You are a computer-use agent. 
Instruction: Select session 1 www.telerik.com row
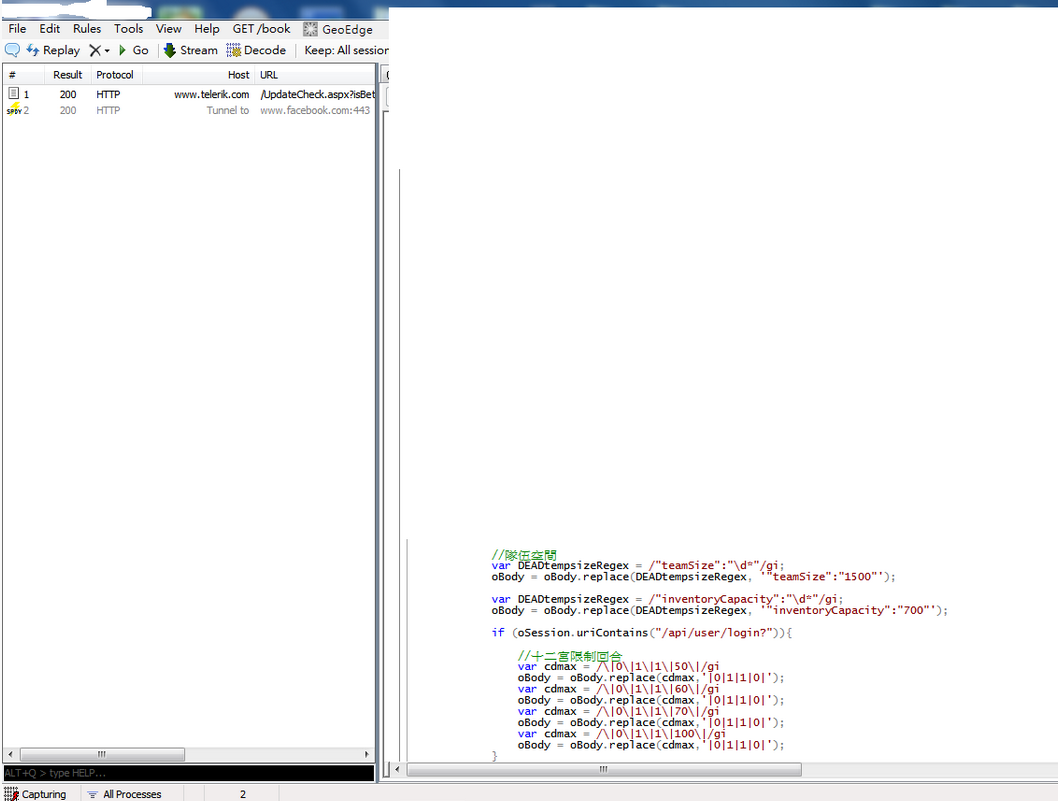coord(190,94)
